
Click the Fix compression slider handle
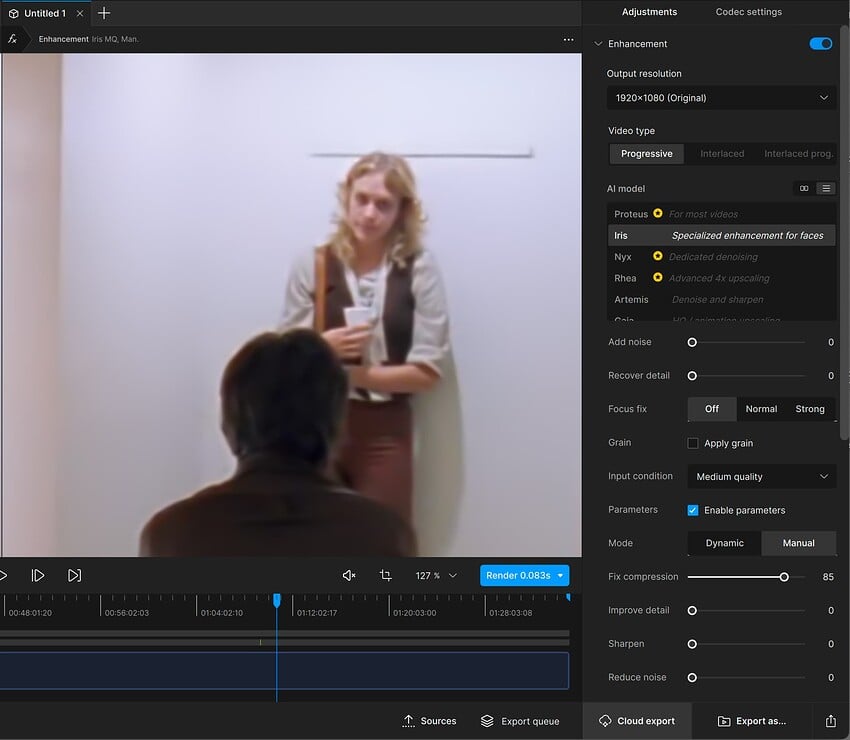[x=784, y=577]
